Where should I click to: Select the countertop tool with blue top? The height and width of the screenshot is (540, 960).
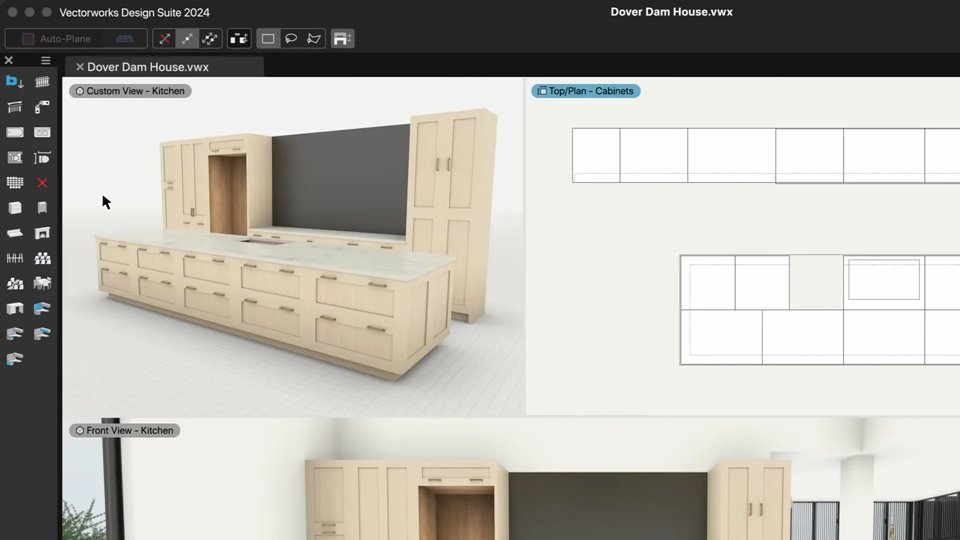click(x=42, y=309)
